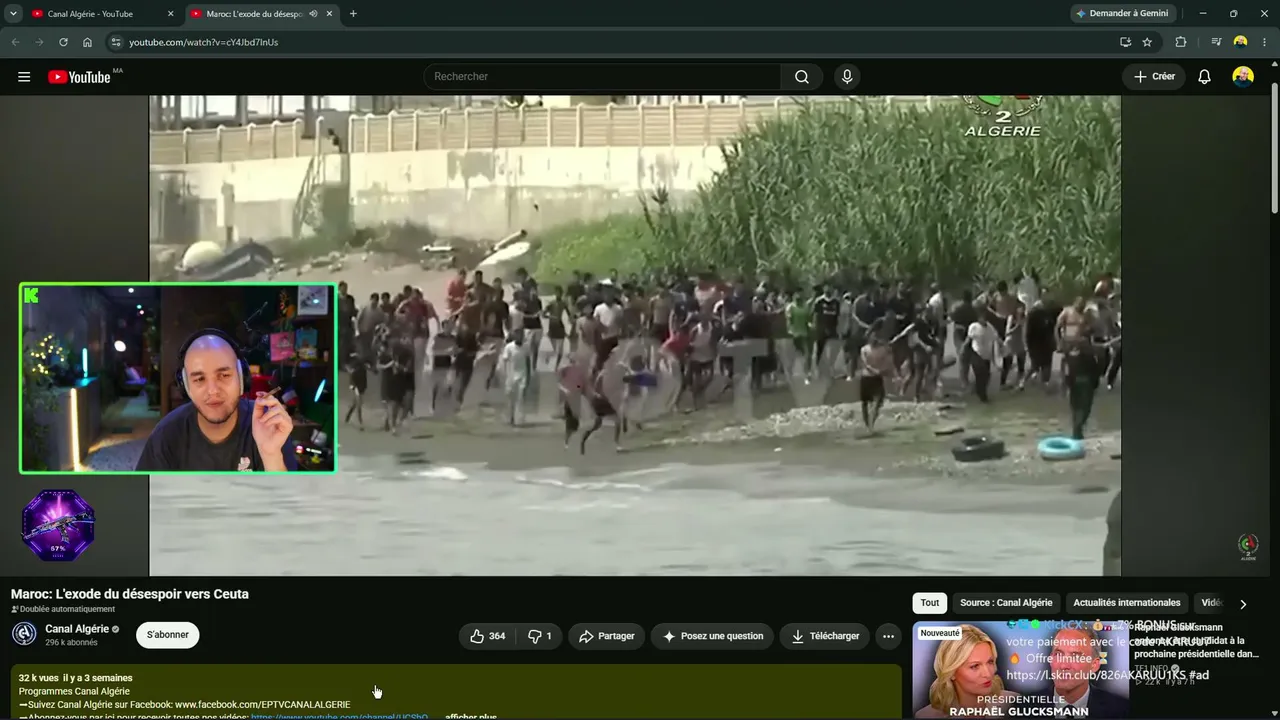The image size is (1280, 720).
Task: Click the main video player to pause
Action: (635, 335)
